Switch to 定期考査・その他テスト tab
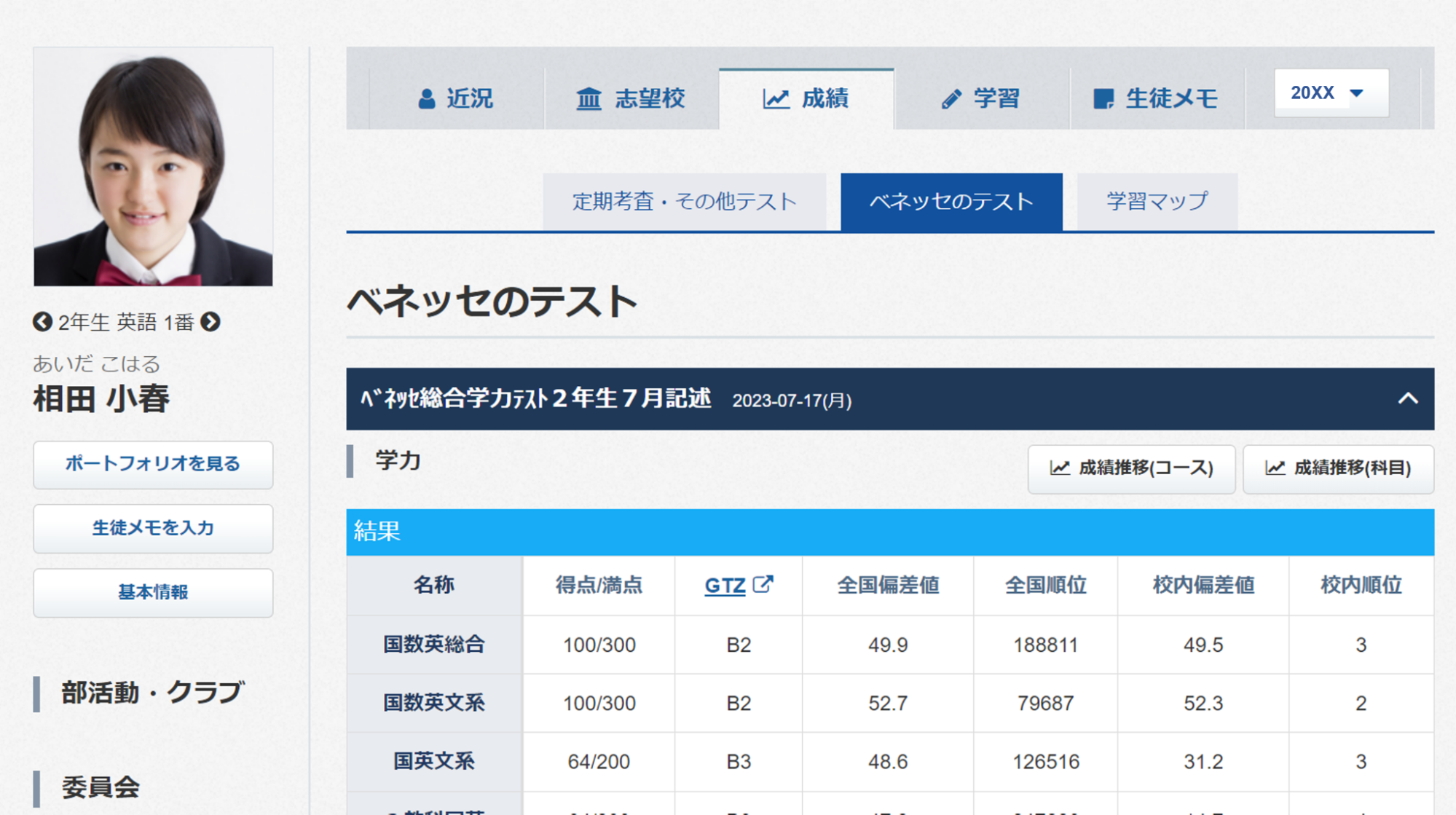This screenshot has width=1456, height=815. click(685, 202)
